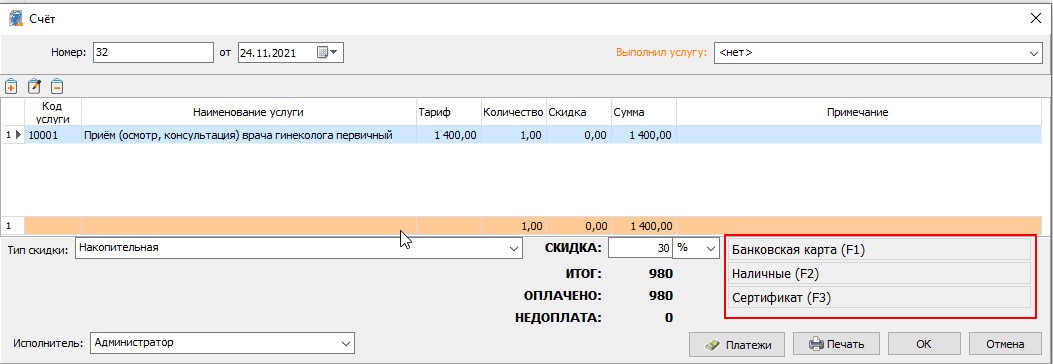Click the ИТОГ total value 980
Image resolution: width=1053 pixels, height=364 pixels.
click(x=661, y=273)
